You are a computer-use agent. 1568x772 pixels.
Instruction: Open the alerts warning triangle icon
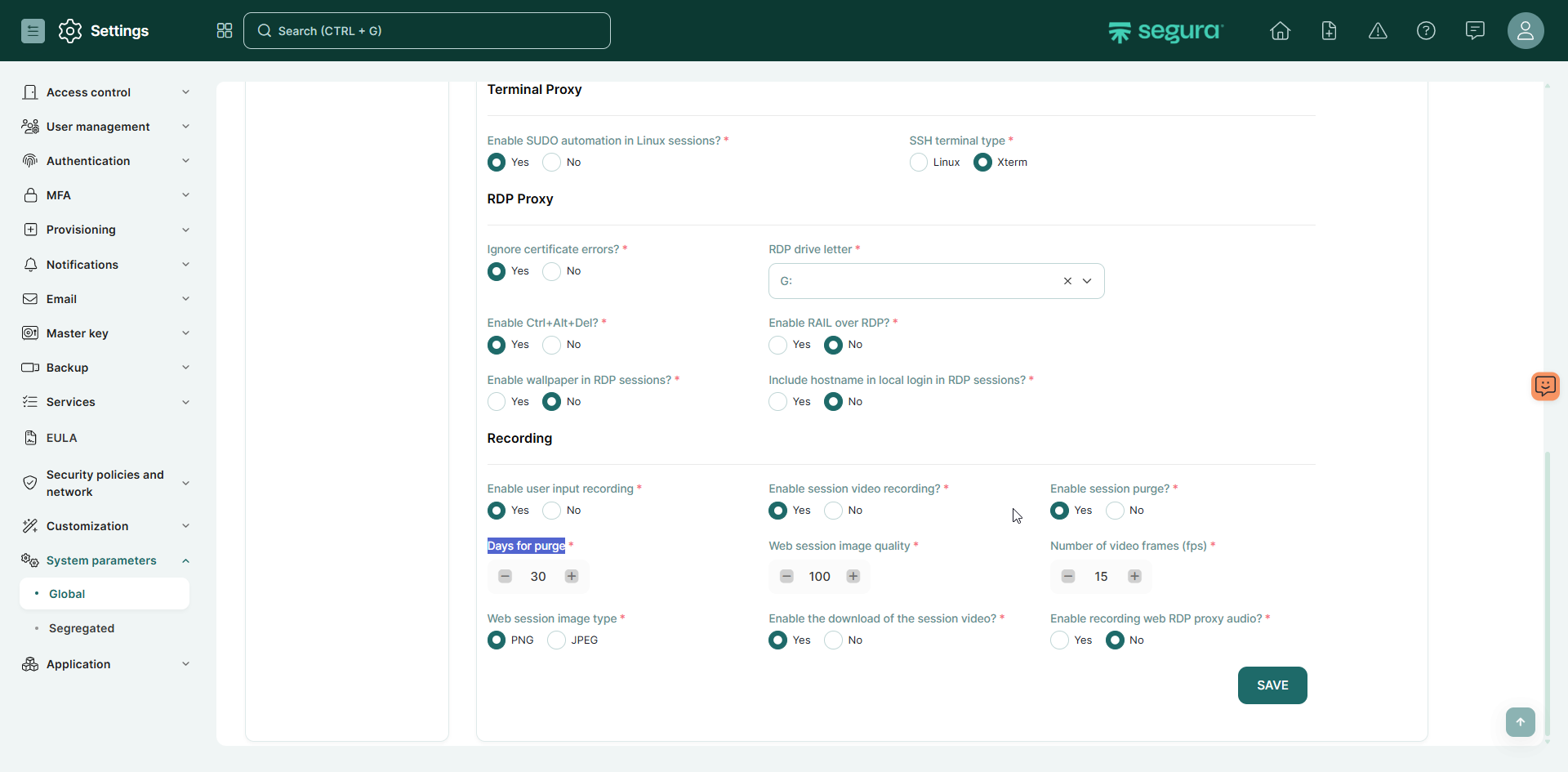(1378, 31)
